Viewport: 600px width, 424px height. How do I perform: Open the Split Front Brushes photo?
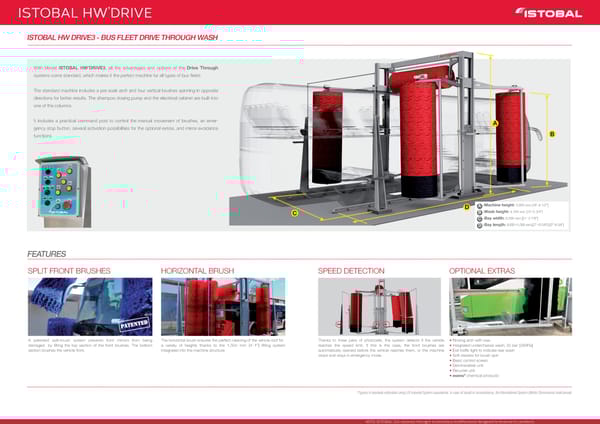[x=90, y=306]
